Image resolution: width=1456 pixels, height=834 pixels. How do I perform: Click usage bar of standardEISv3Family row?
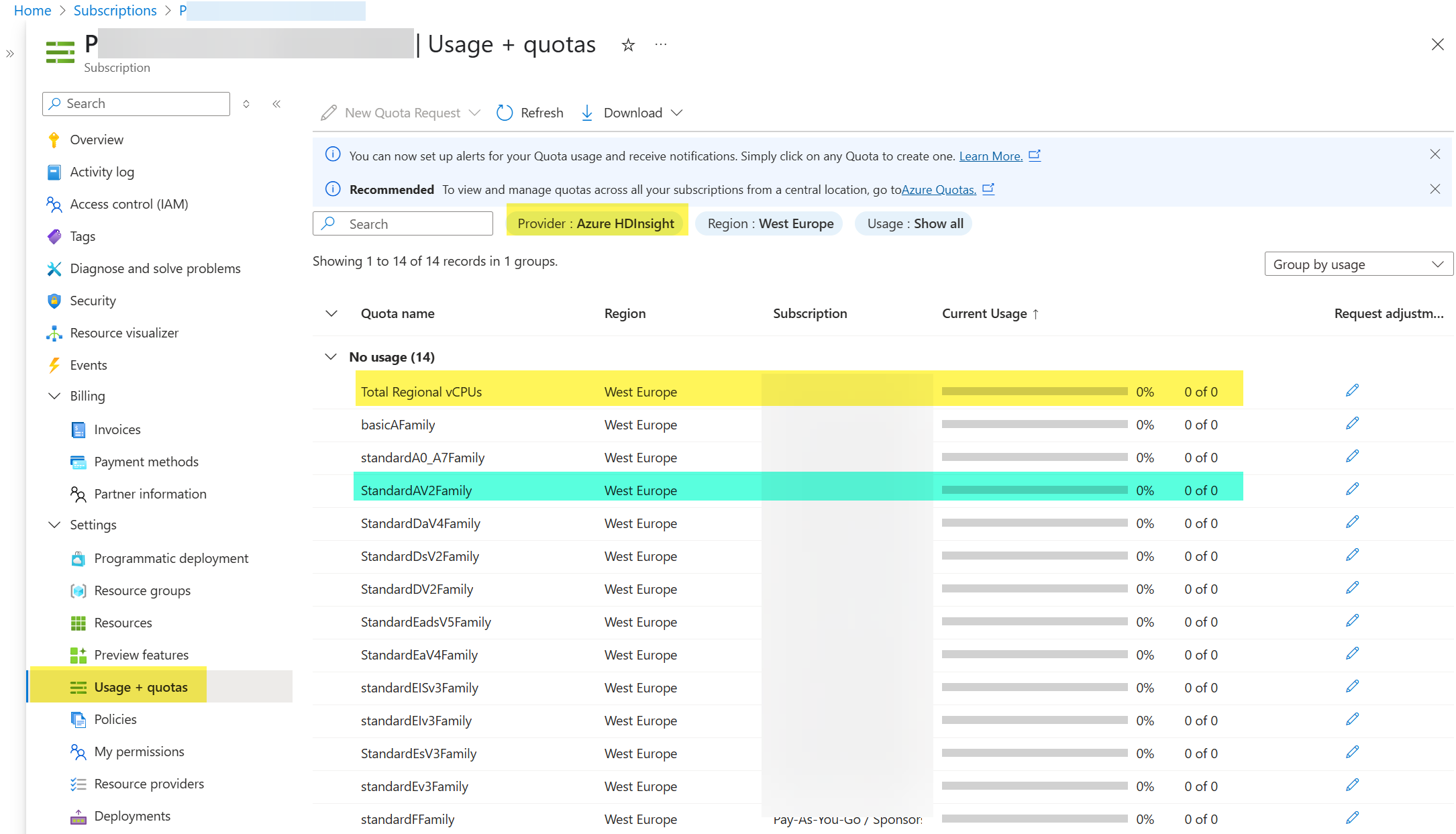[1035, 687]
